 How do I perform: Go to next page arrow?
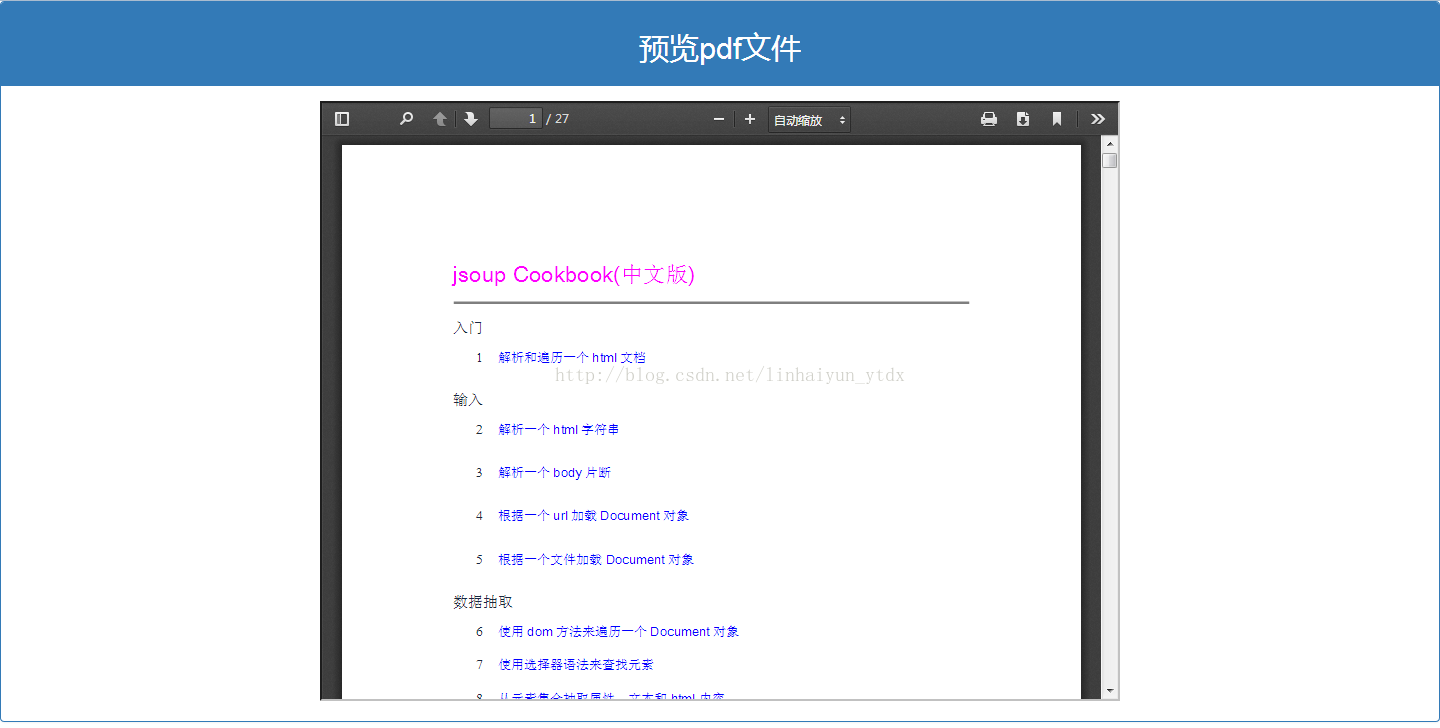(471, 119)
